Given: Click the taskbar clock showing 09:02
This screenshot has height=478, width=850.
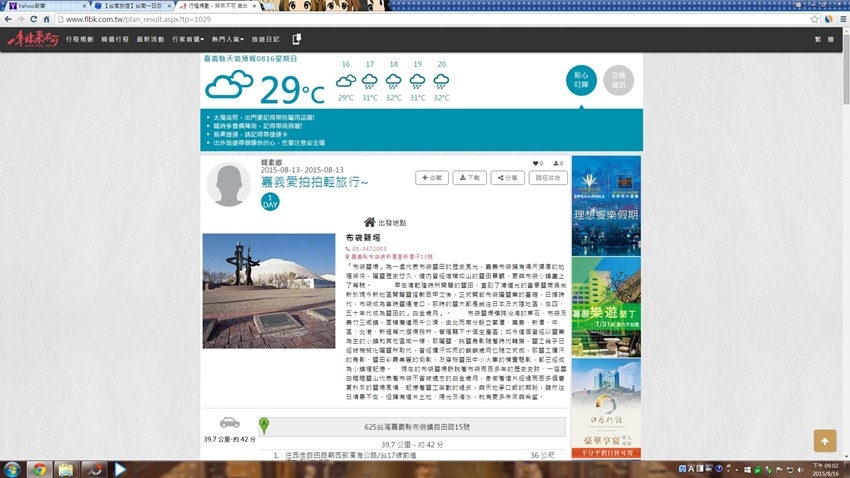Looking at the screenshot, I should coord(825,469).
